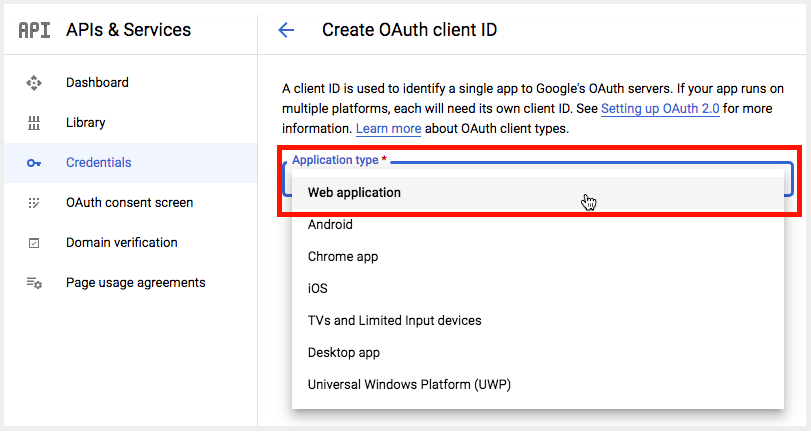
Task: Choose iOS application type
Action: click(x=538, y=289)
